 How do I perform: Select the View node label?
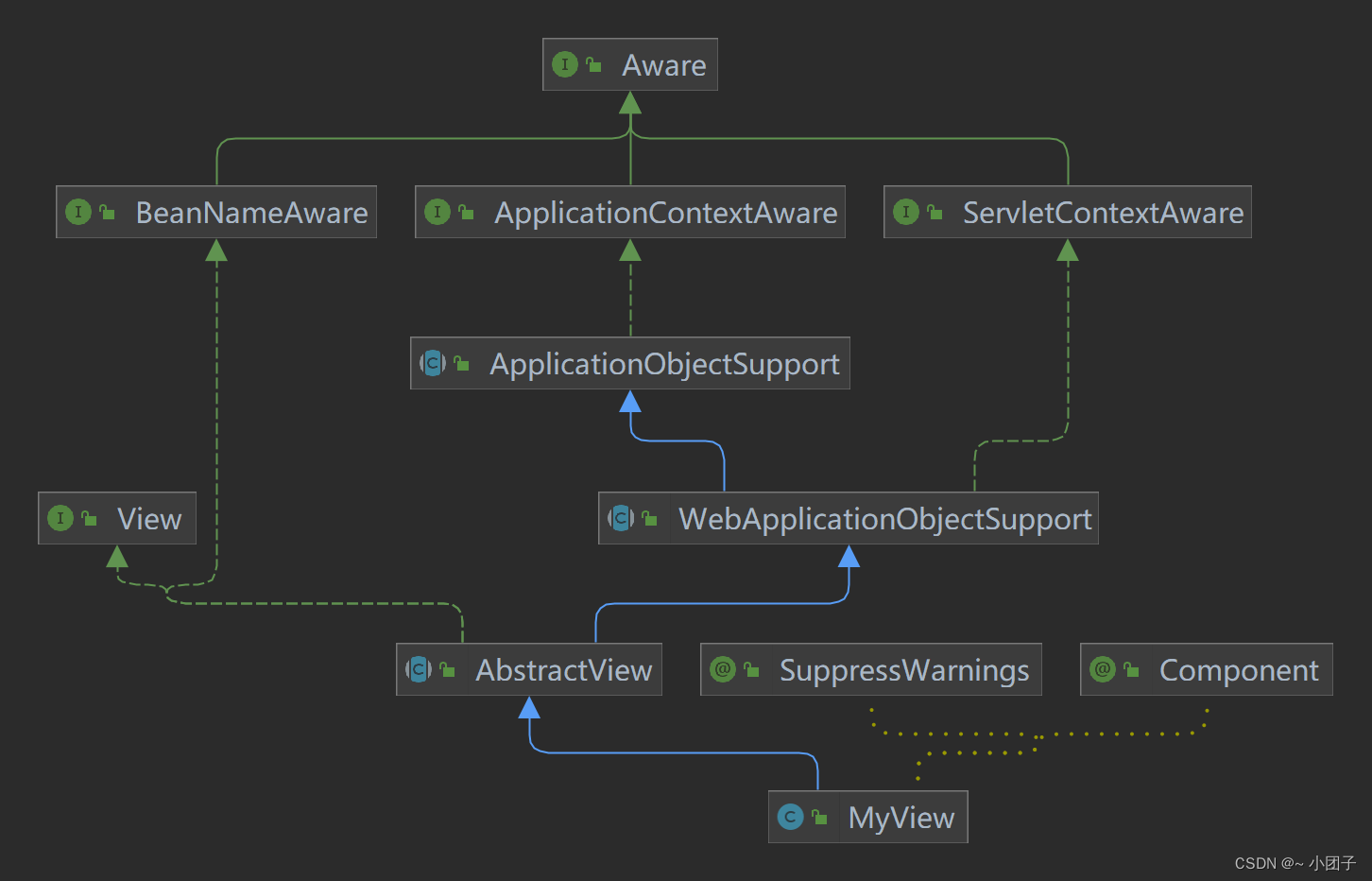click(x=149, y=519)
